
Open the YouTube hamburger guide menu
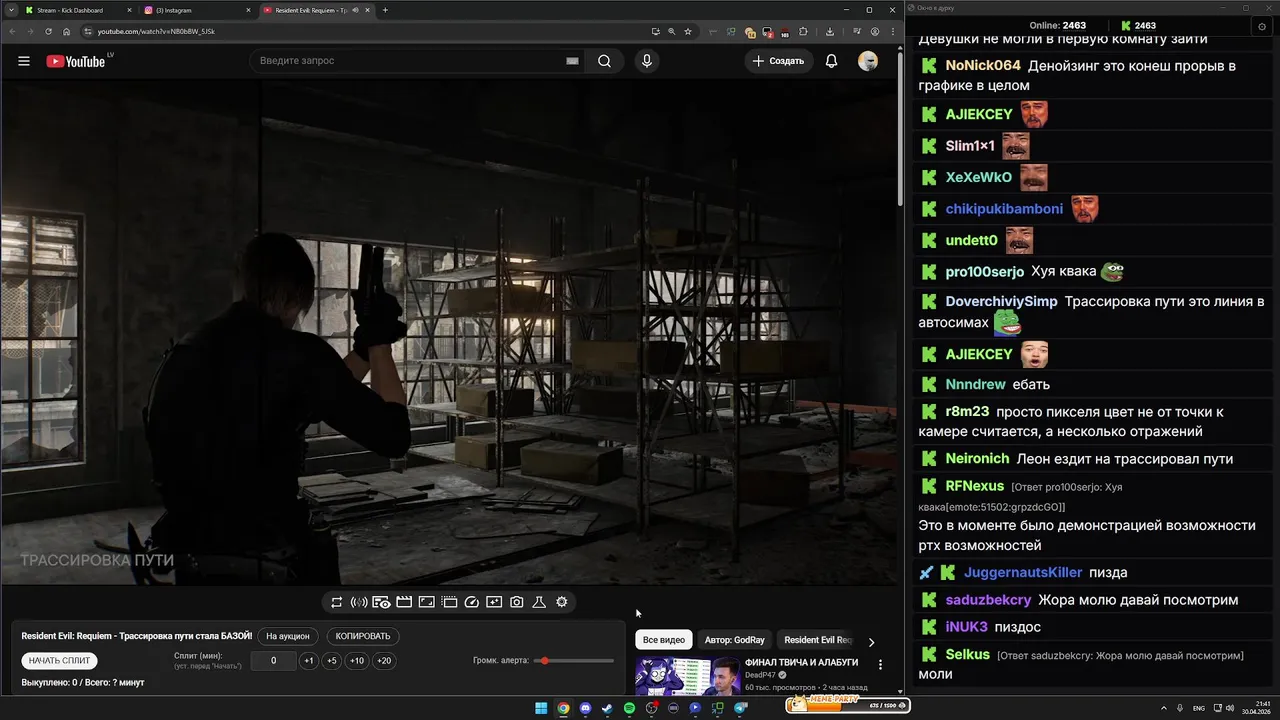pyautogui.click(x=24, y=61)
